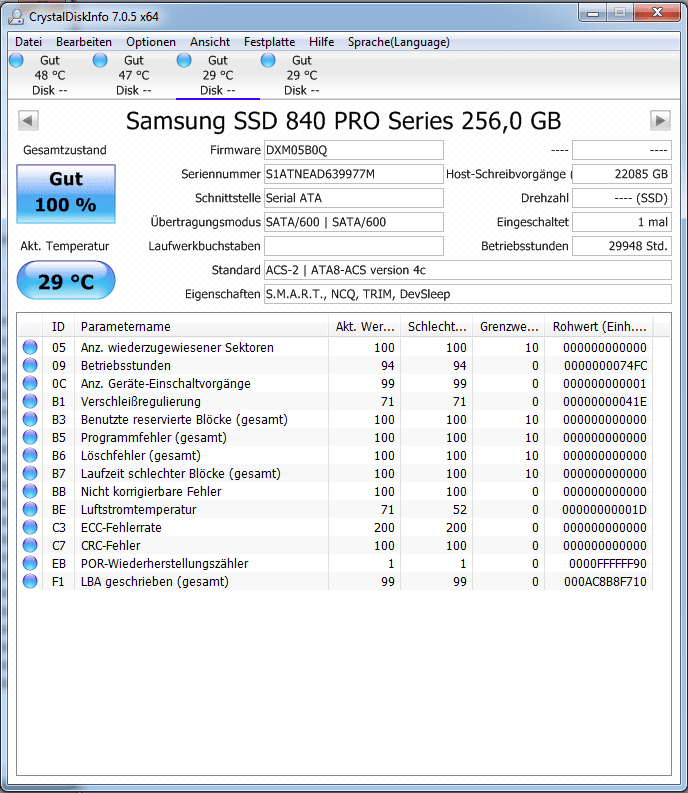Click the status orb of row EB
The width and height of the screenshot is (688, 793).
(x=30, y=563)
